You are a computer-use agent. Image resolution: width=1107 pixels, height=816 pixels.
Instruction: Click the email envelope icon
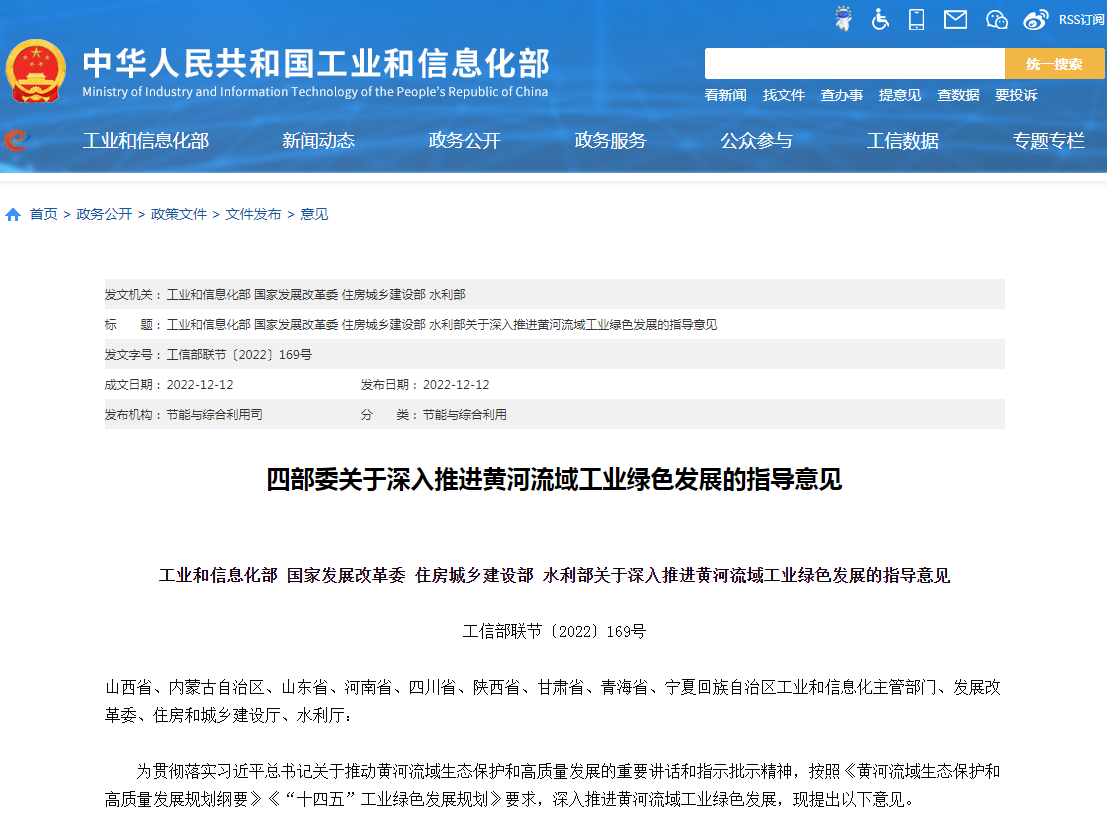pyautogui.click(x=955, y=18)
